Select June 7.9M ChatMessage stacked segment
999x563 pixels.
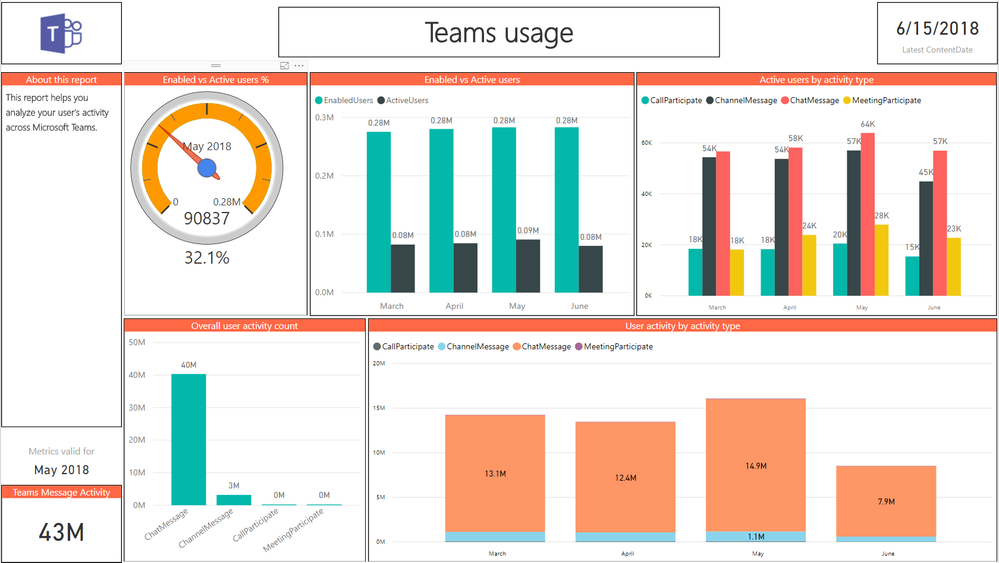click(886, 501)
